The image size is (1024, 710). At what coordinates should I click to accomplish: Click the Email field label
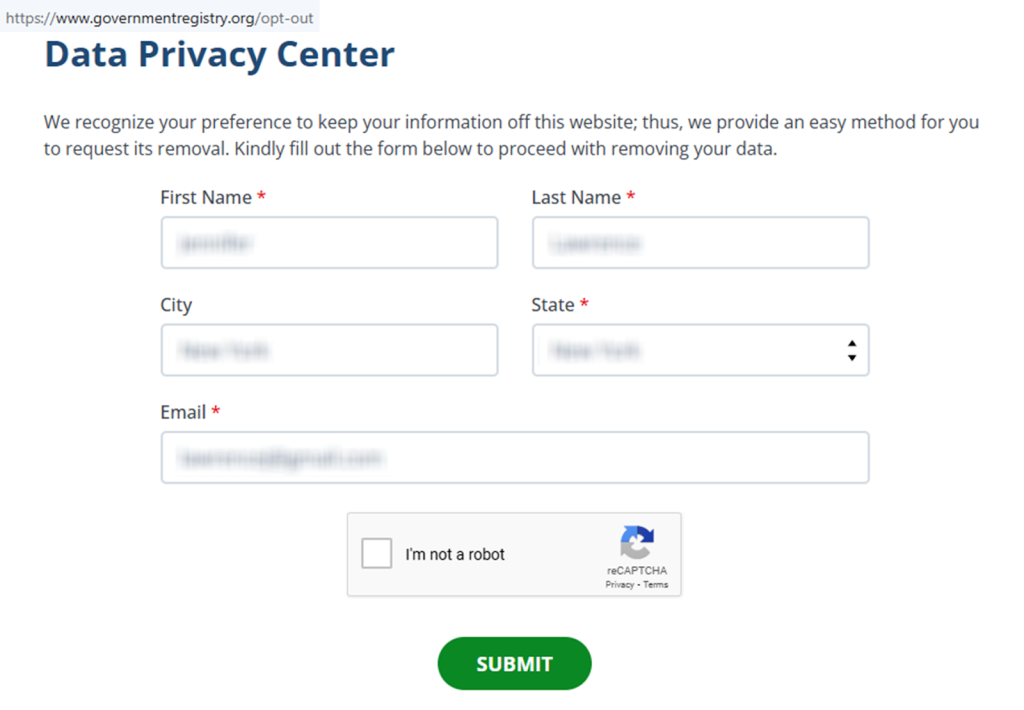[183, 412]
